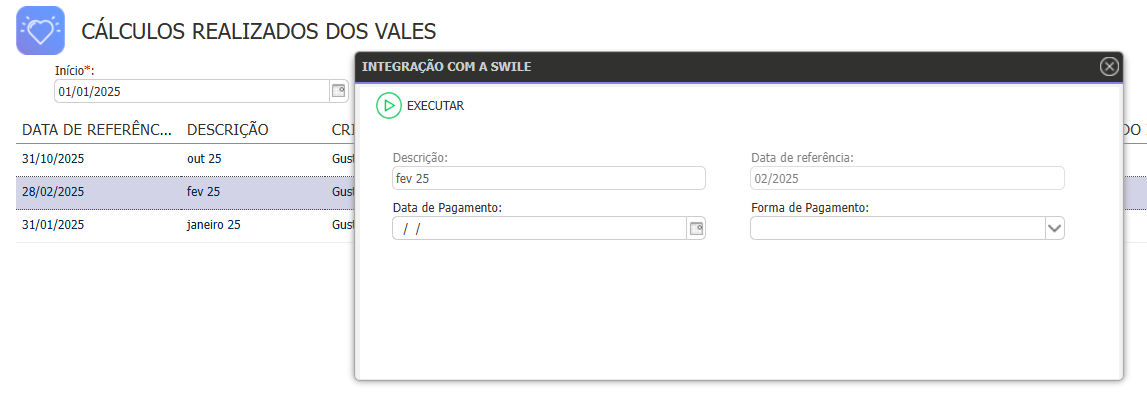The image size is (1147, 393).
Task: Focus the Data de Pagamento date field
Action: point(539,228)
